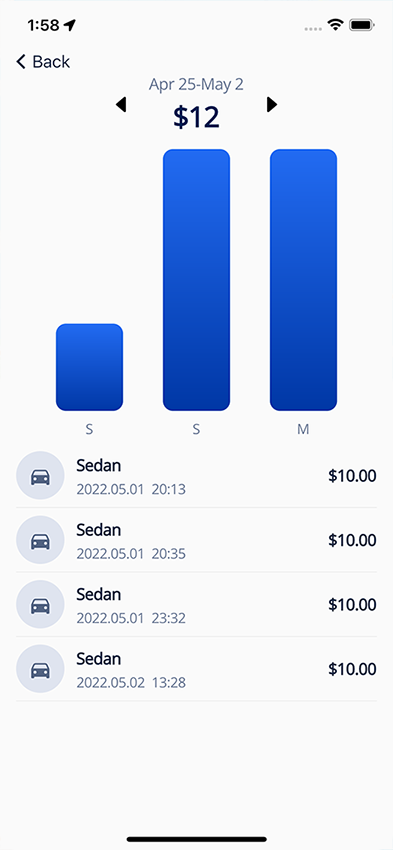
Task: Tap the battery status icon
Action: (362, 25)
